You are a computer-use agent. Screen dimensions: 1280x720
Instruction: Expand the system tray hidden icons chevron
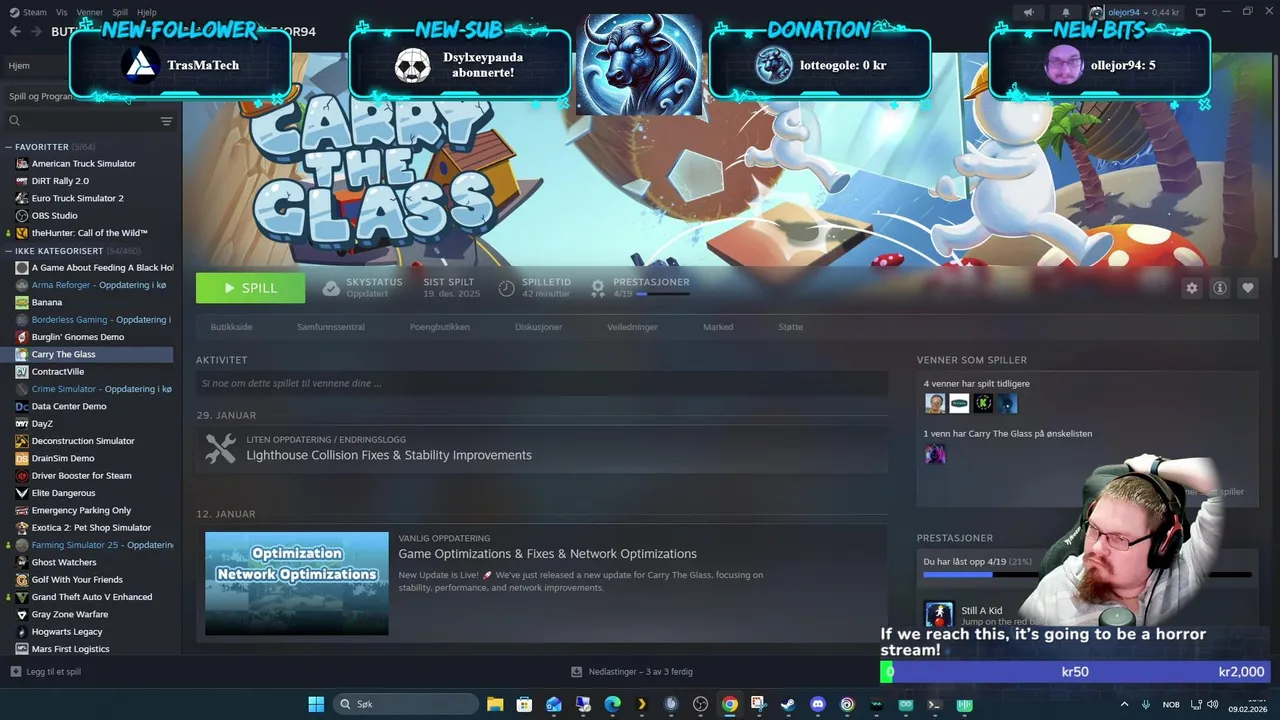[x=1124, y=704]
